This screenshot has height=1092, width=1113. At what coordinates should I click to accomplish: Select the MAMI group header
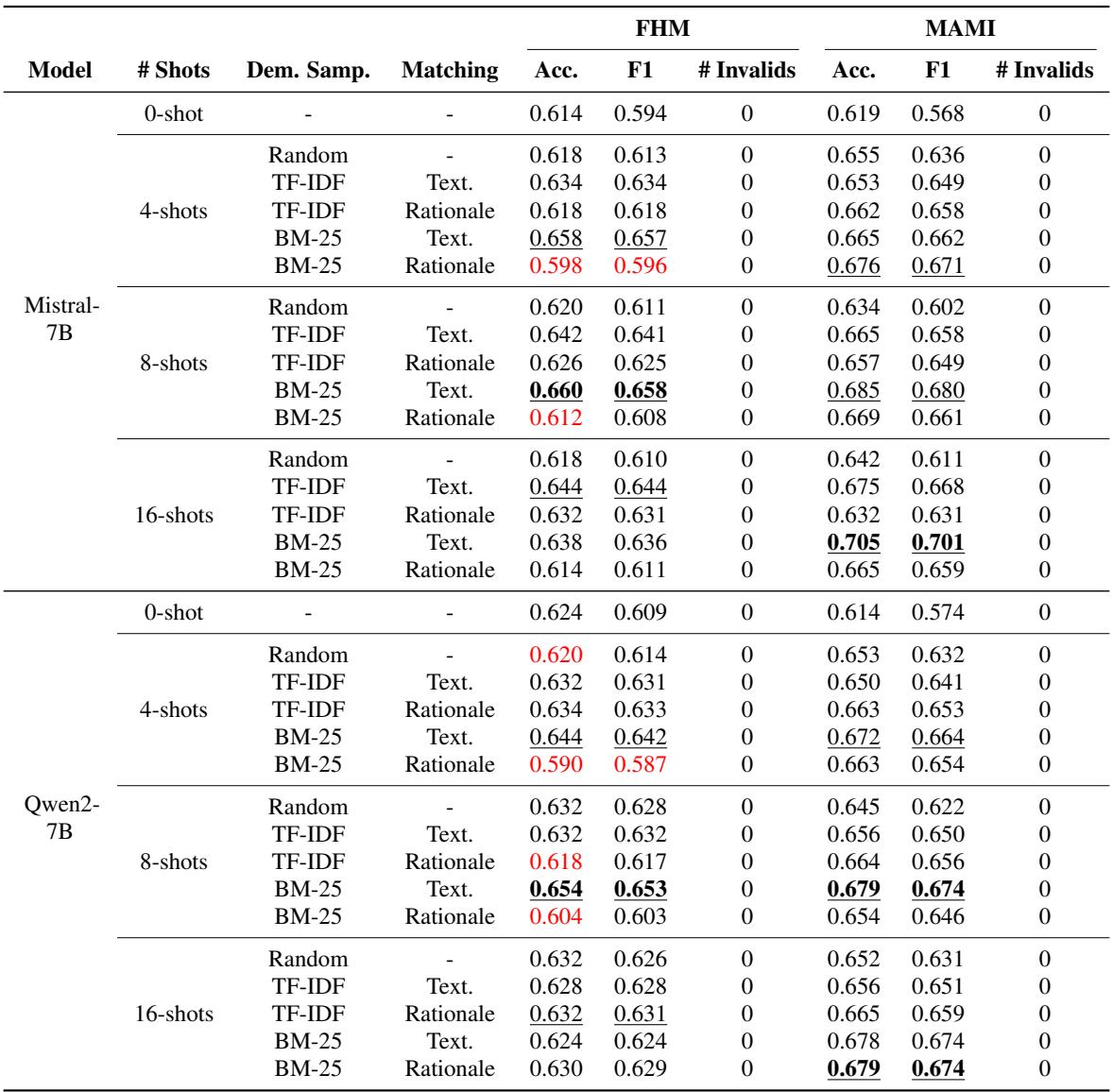click(x=961, y=29)
